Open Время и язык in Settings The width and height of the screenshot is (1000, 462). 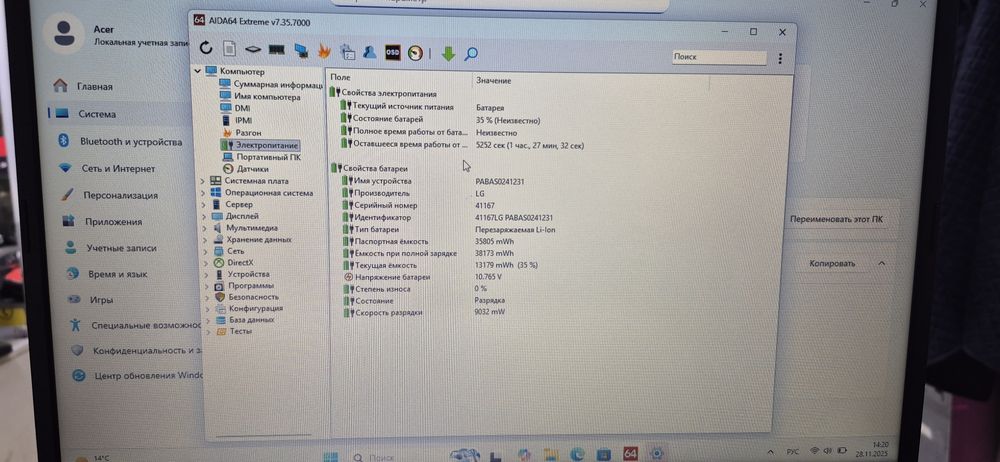117,274
